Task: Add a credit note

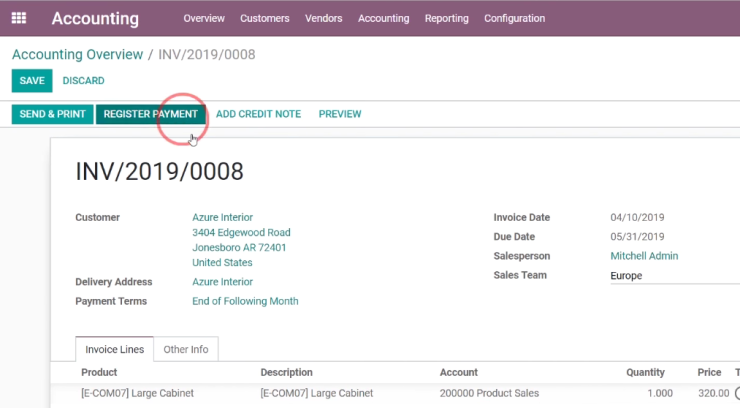Action: click(x=258, y=114)
